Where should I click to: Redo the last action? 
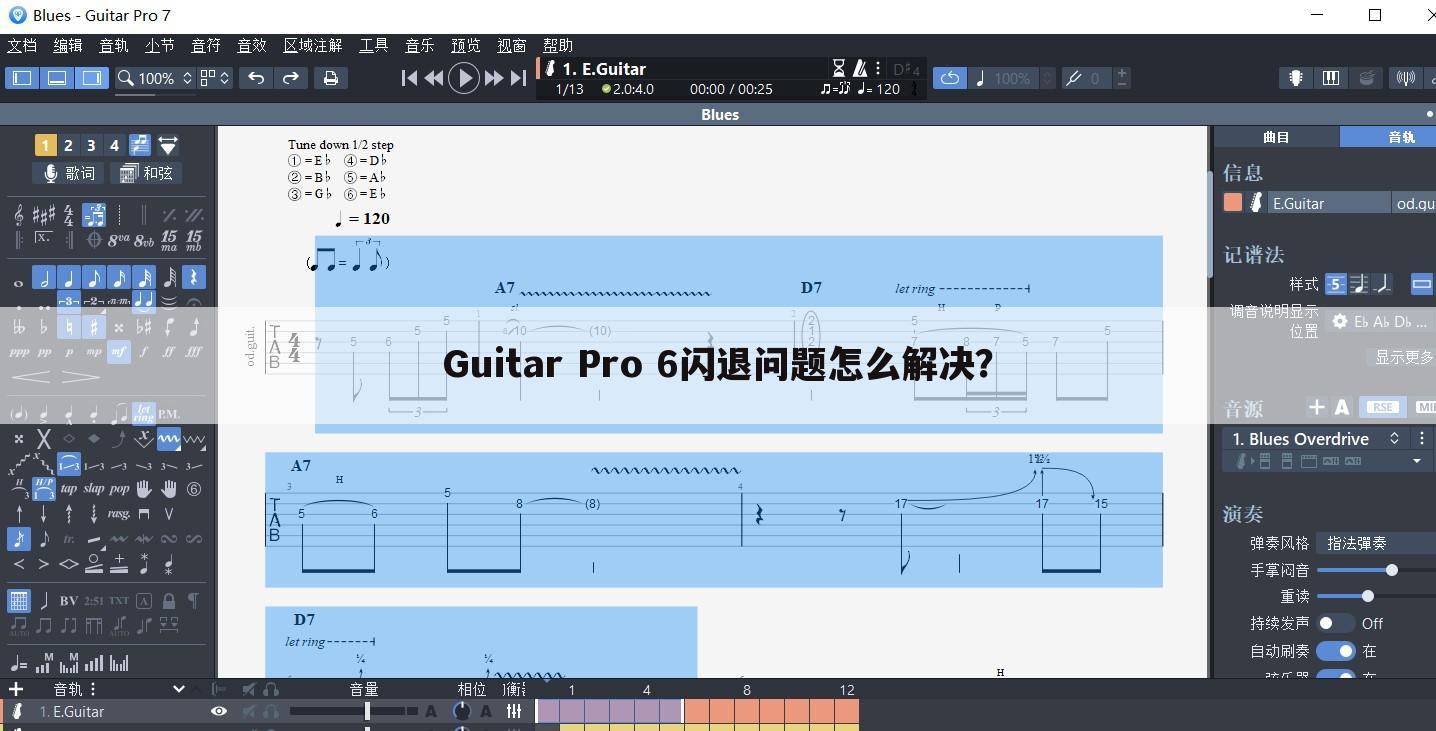point(291,78)
